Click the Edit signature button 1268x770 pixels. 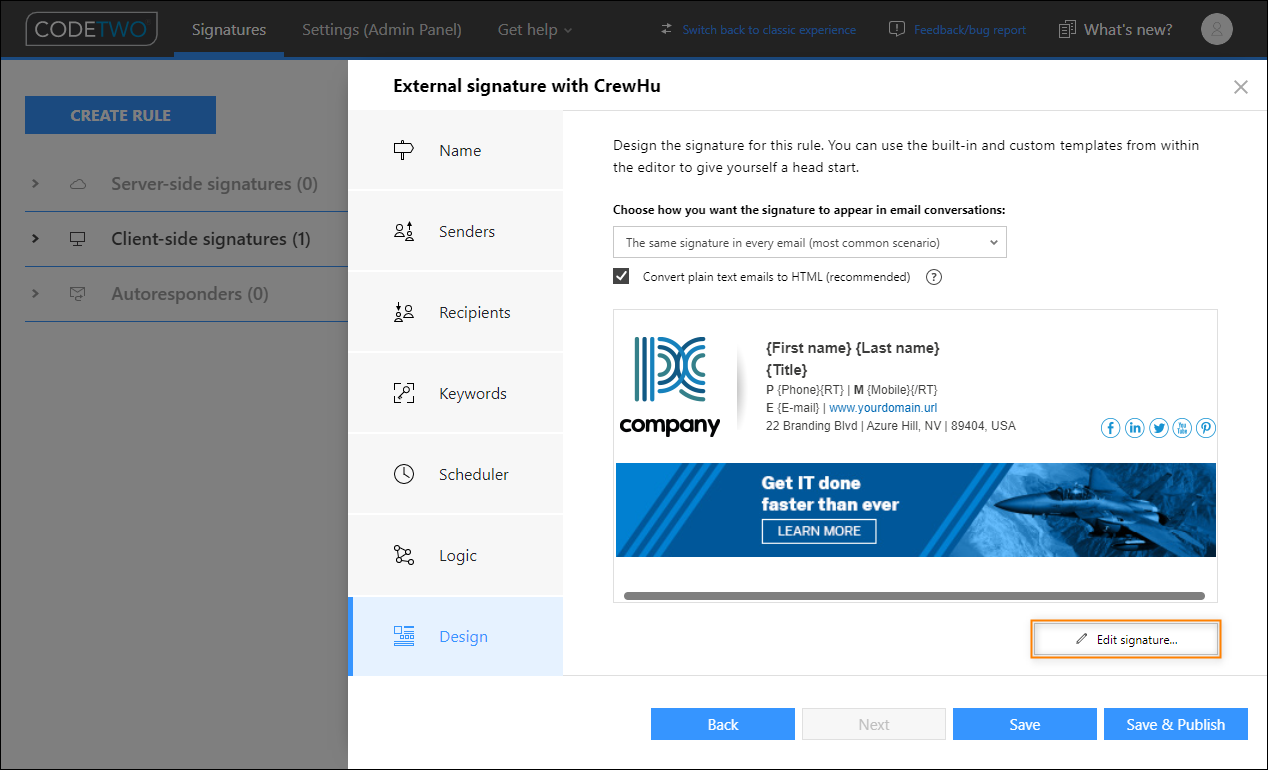coord(1126,639)
